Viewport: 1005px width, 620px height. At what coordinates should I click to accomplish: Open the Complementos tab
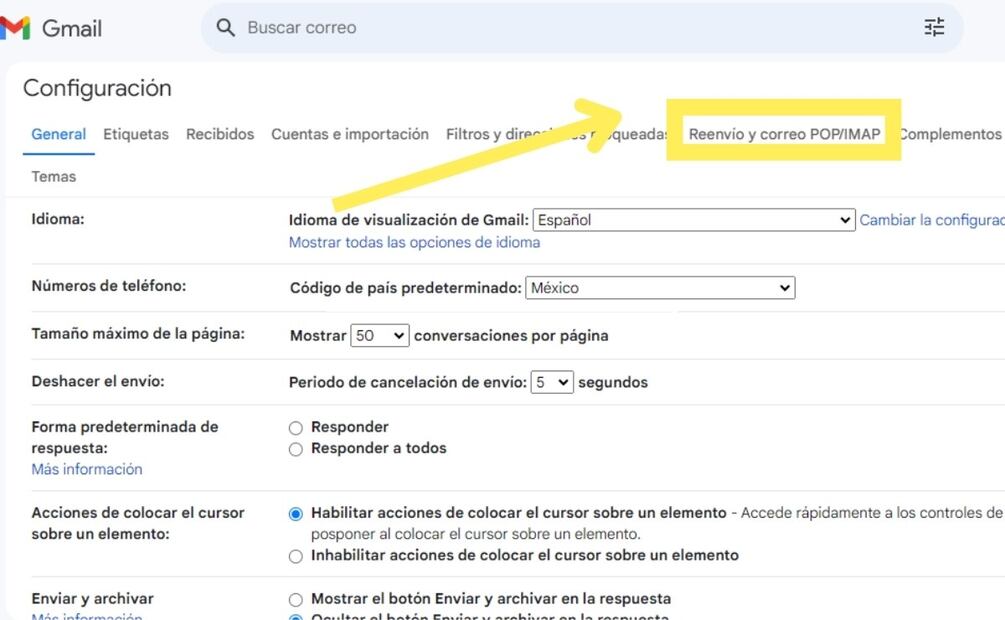(950, 134)
